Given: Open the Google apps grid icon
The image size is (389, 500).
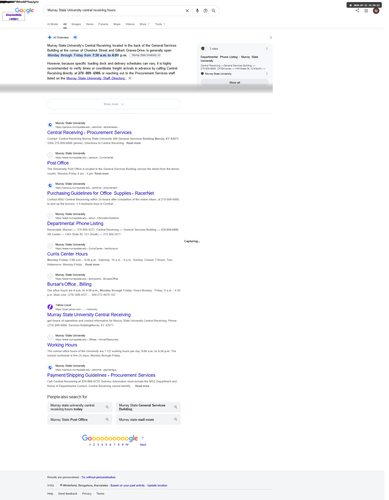Looking at the screenshot, I should (x=366, y=11).
